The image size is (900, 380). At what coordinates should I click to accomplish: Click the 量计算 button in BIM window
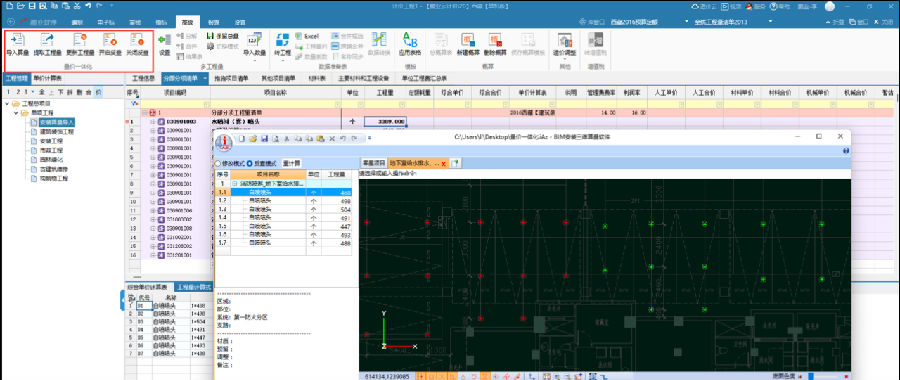[291, 164]
